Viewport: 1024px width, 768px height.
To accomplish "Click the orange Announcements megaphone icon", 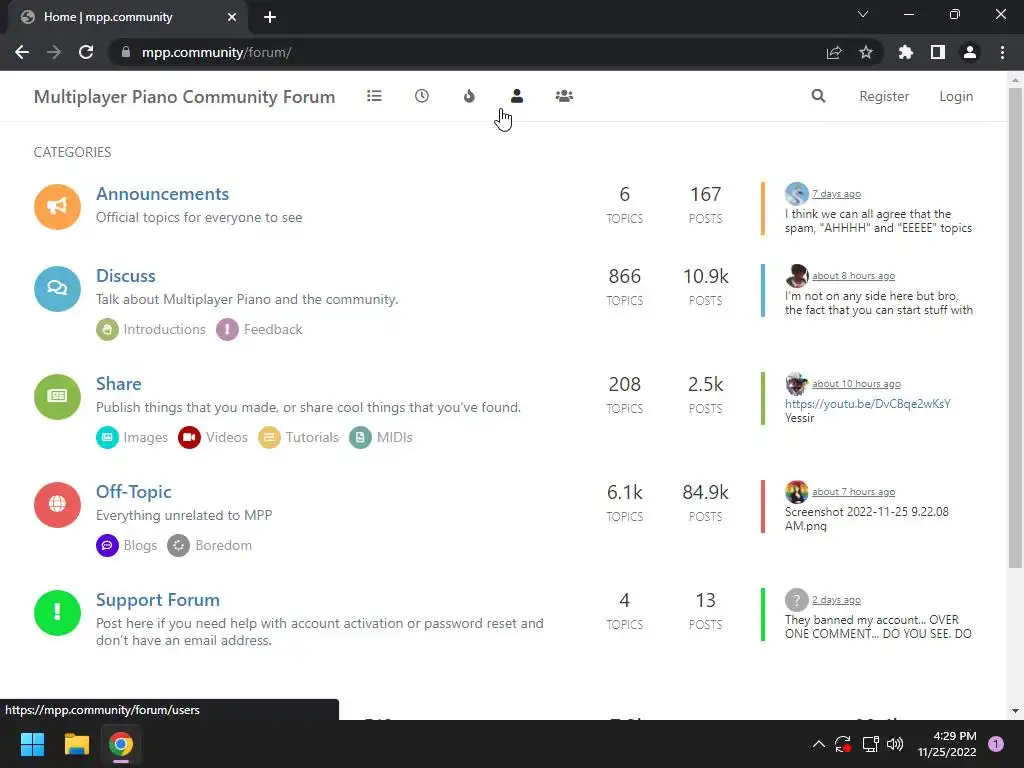I will [57, 207].
